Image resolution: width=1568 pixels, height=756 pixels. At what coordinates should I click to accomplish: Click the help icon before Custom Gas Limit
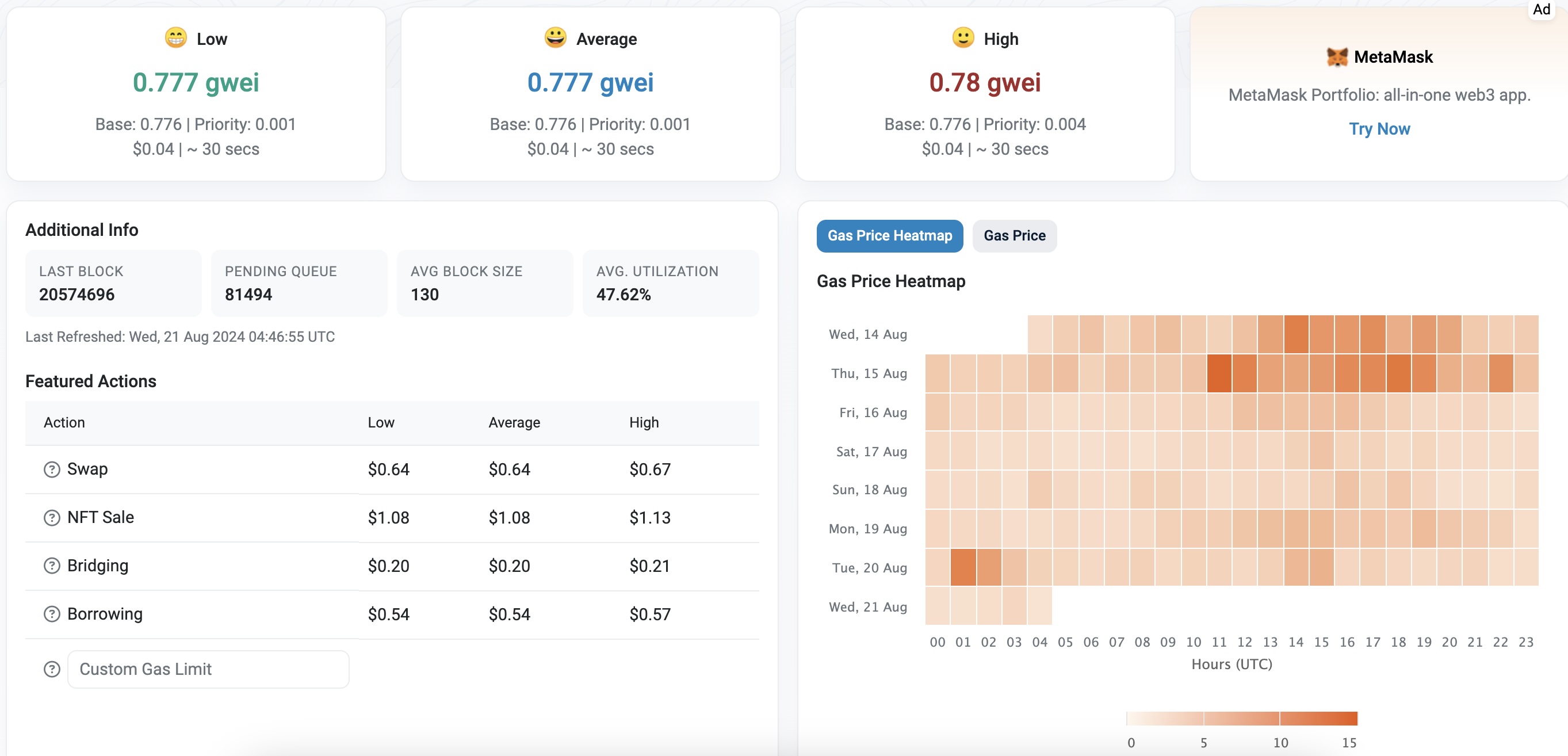coord(52,669)
